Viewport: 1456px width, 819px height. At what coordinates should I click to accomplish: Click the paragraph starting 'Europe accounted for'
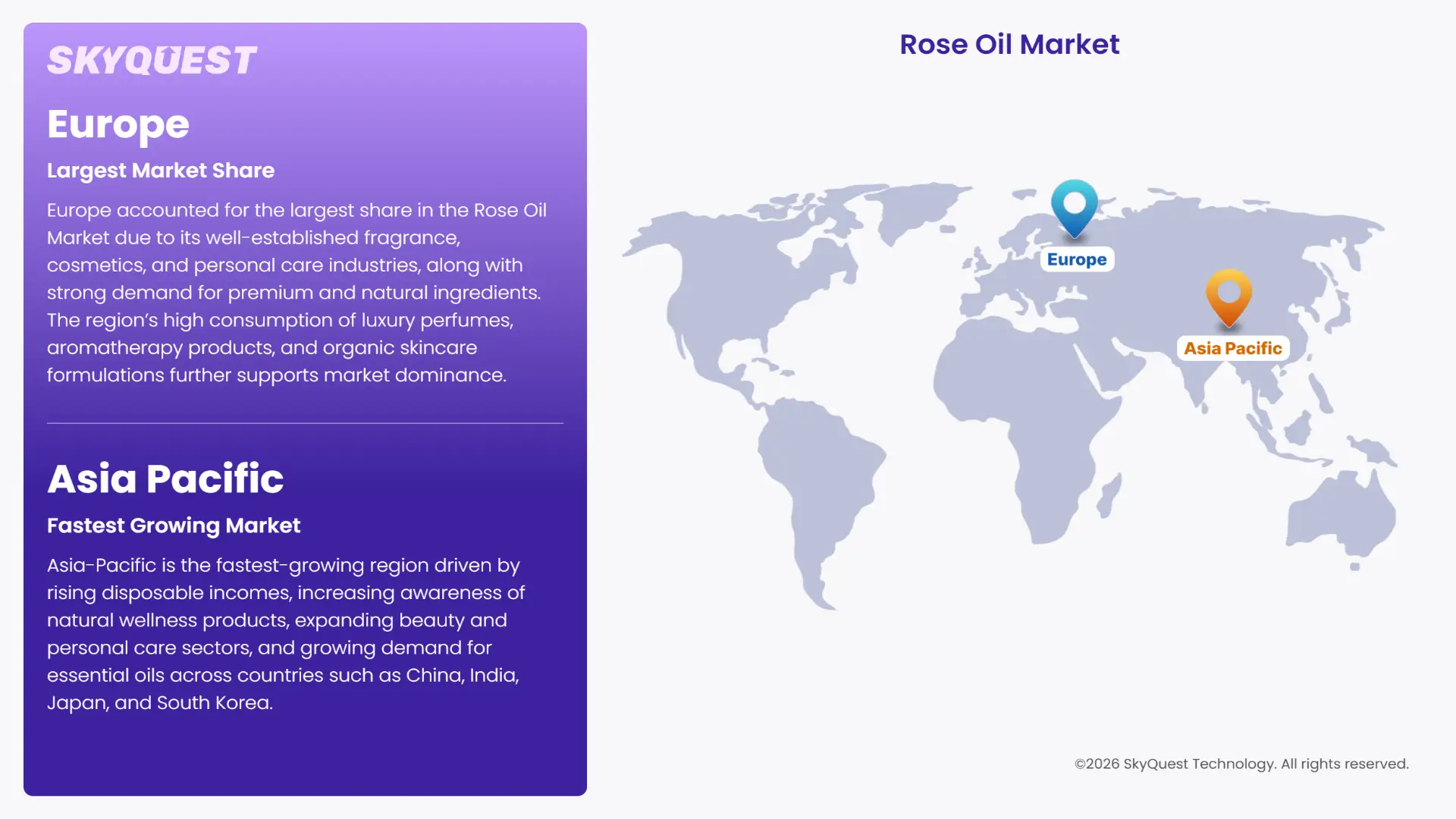coord(297,293)
